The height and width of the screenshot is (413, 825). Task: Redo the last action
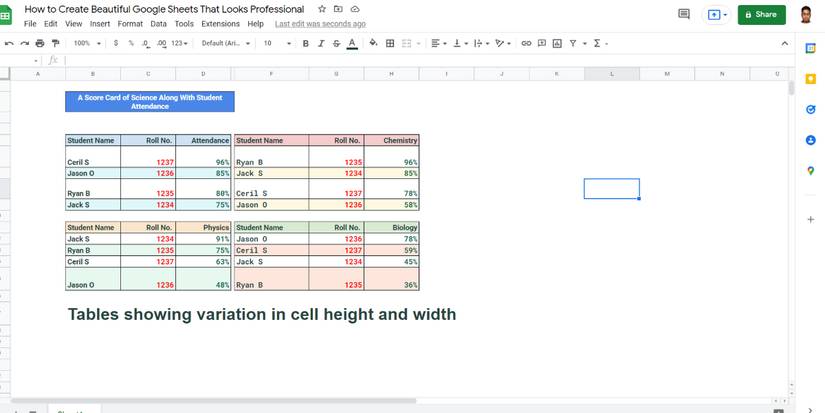(x=24, y=43)
